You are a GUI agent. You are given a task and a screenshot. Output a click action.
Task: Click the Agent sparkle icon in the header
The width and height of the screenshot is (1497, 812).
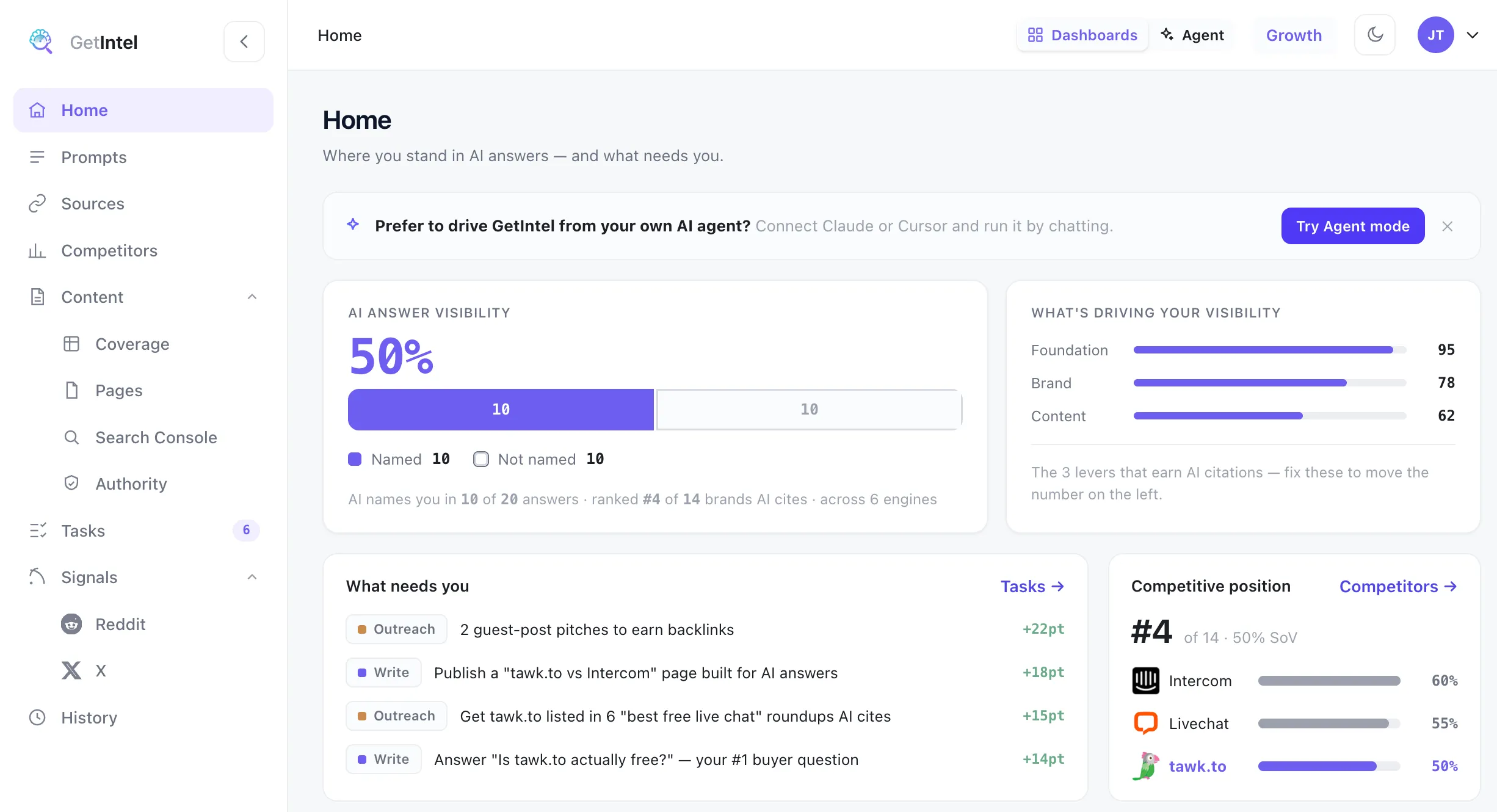tap(1167, 34)
